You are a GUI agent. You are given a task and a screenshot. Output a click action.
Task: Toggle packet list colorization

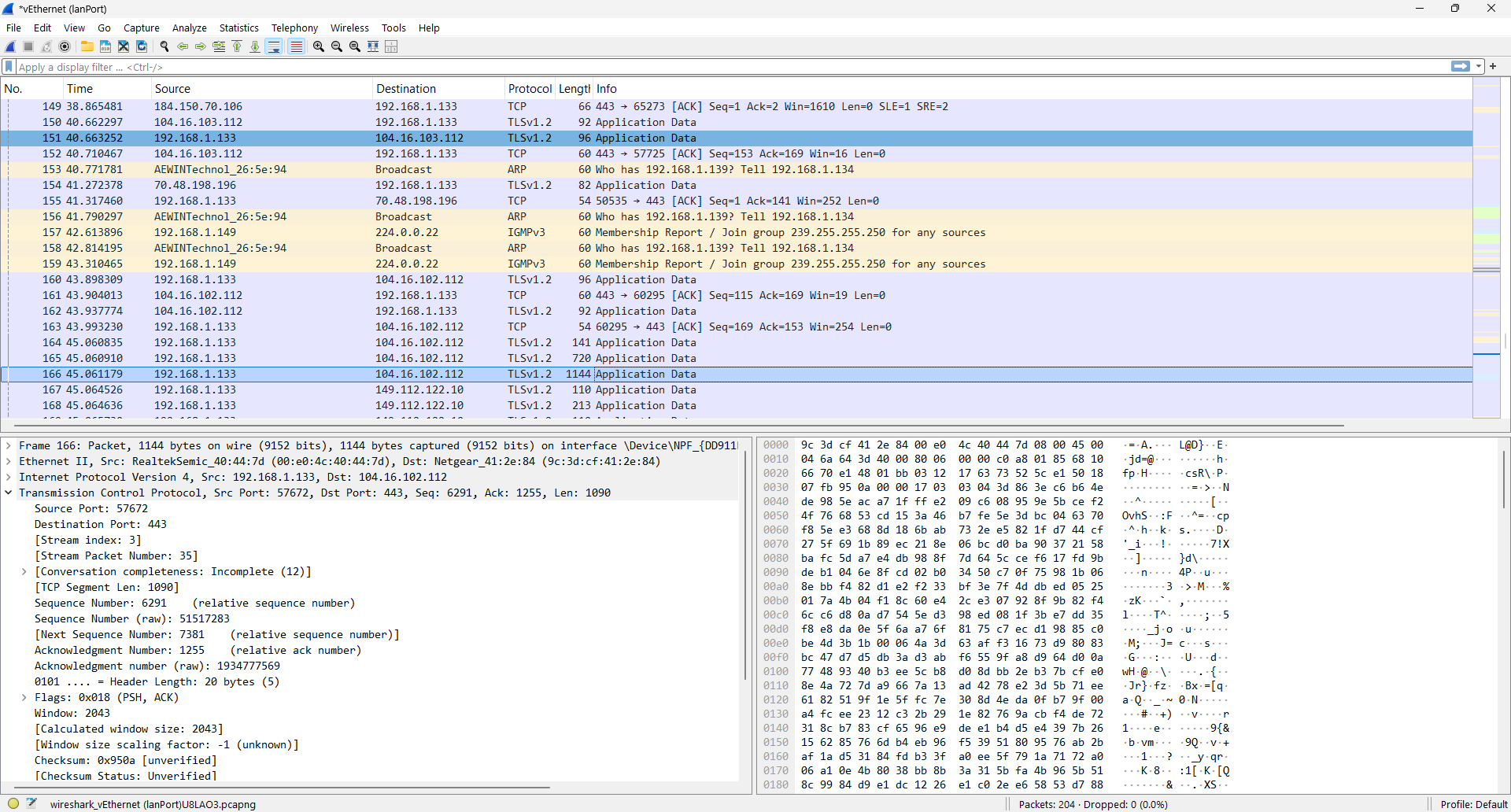[x=296, y=46]
